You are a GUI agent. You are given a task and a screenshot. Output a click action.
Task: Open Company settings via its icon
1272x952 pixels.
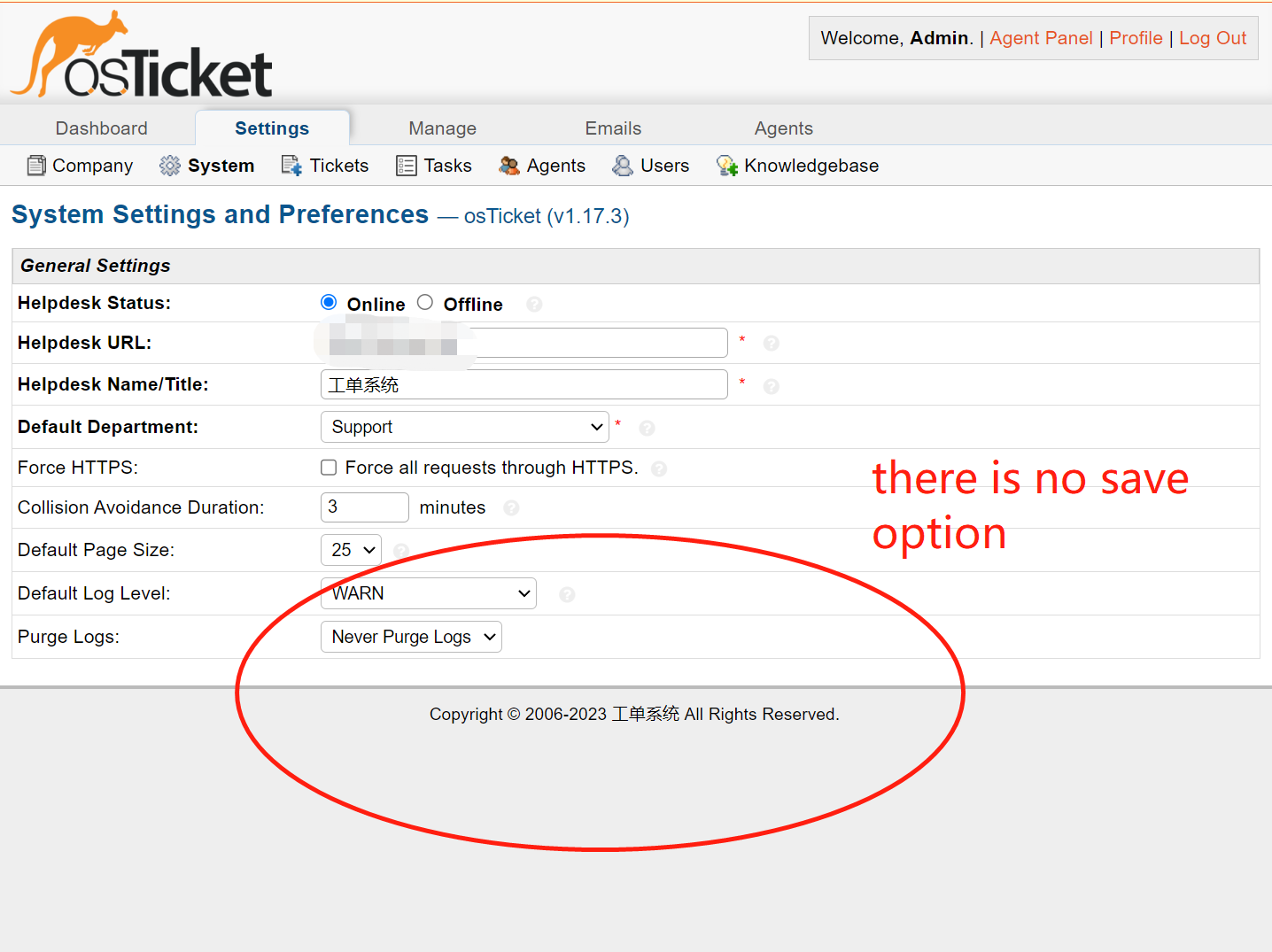(36, 166)
